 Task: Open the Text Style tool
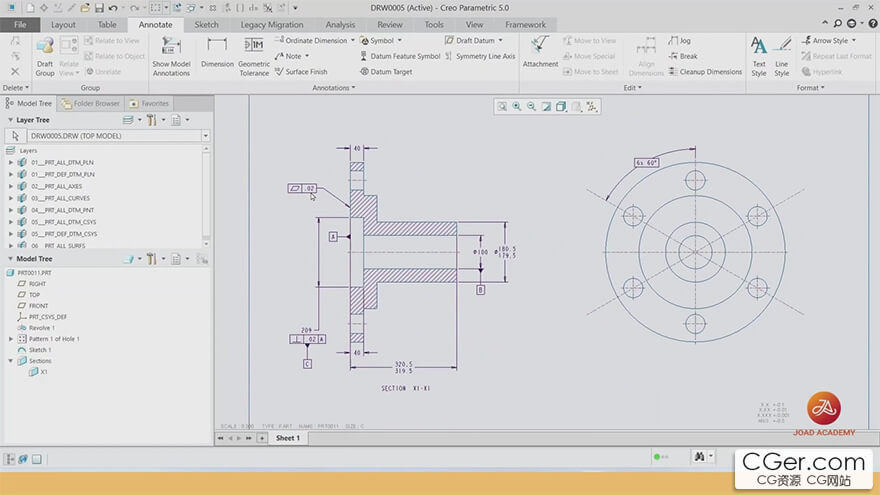(x=759, y=45)
